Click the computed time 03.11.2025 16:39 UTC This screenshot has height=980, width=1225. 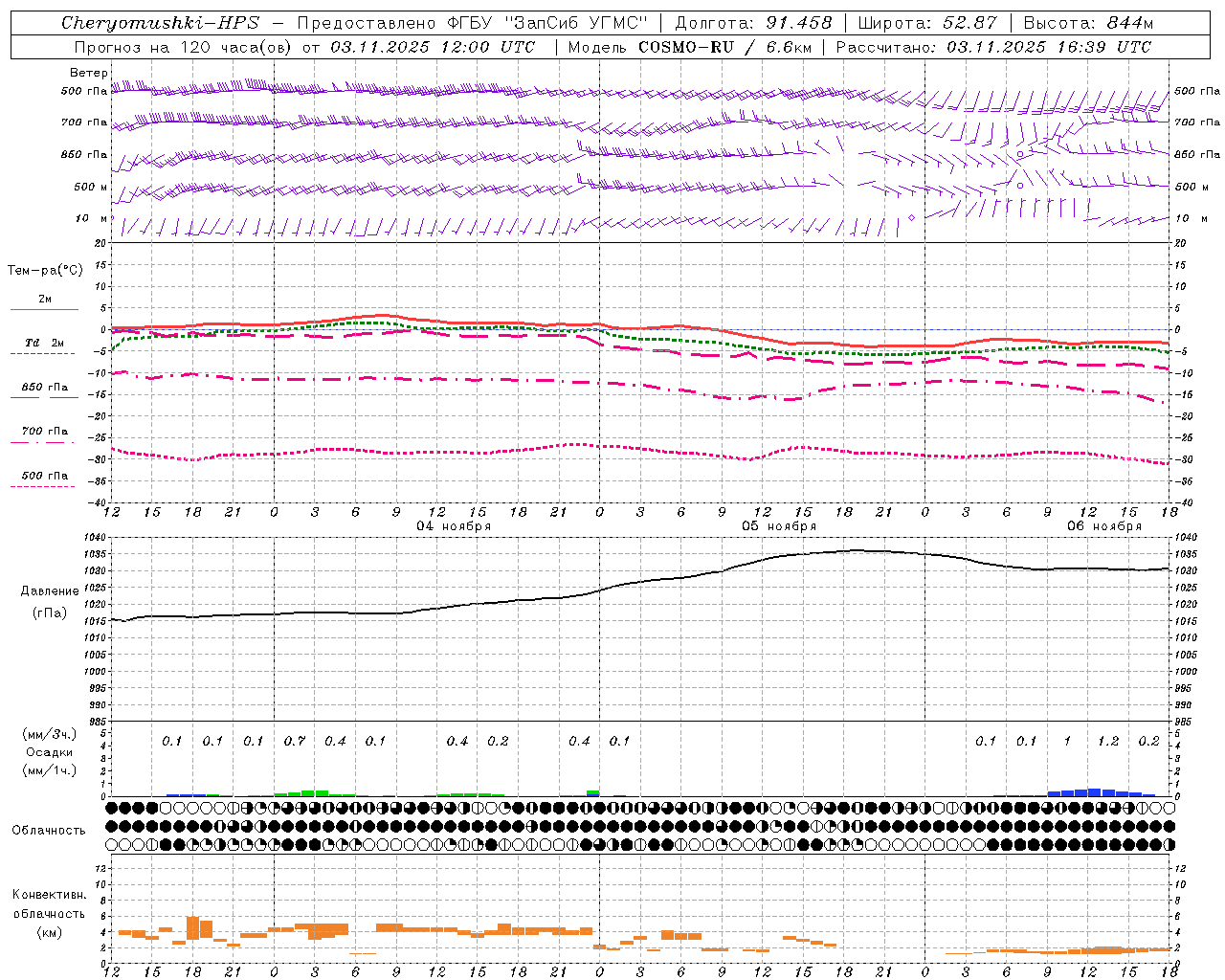[1049, 47]
